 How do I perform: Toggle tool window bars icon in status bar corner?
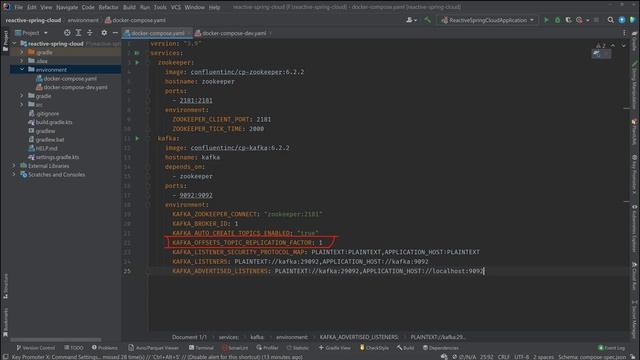coord(5,356)
